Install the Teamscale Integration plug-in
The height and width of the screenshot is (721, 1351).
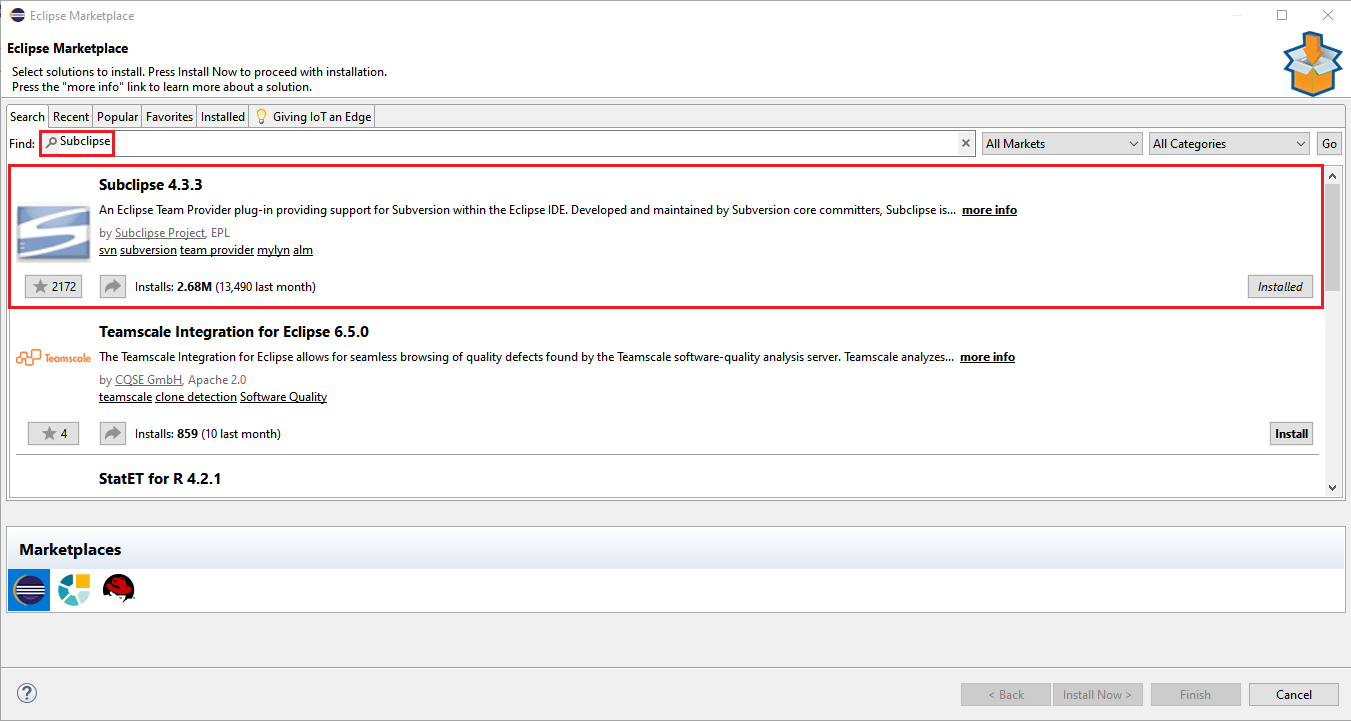pos(1291,434)
